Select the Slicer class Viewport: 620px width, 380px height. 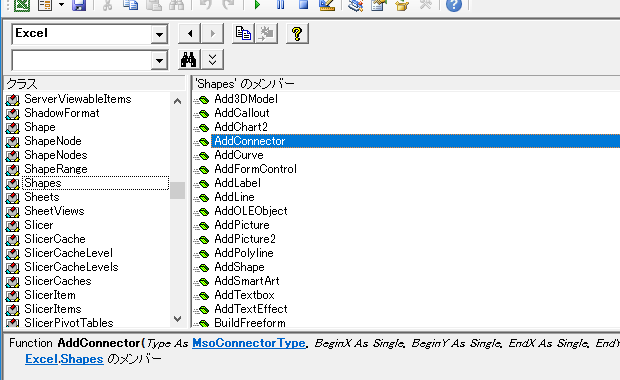pyautogui.click(x=38, y=225)
